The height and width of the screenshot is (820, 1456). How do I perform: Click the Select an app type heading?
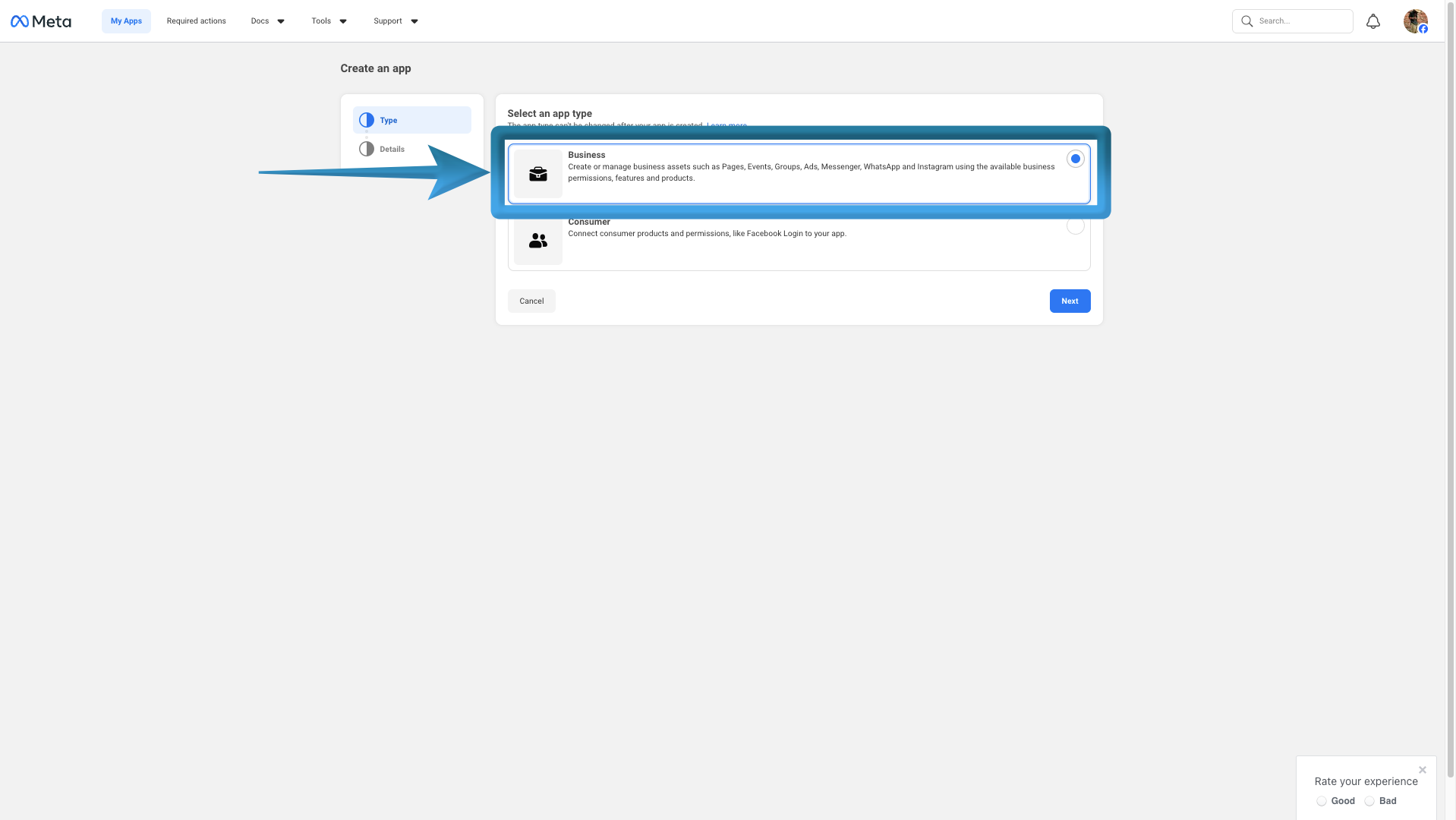(x=550, y=113)
